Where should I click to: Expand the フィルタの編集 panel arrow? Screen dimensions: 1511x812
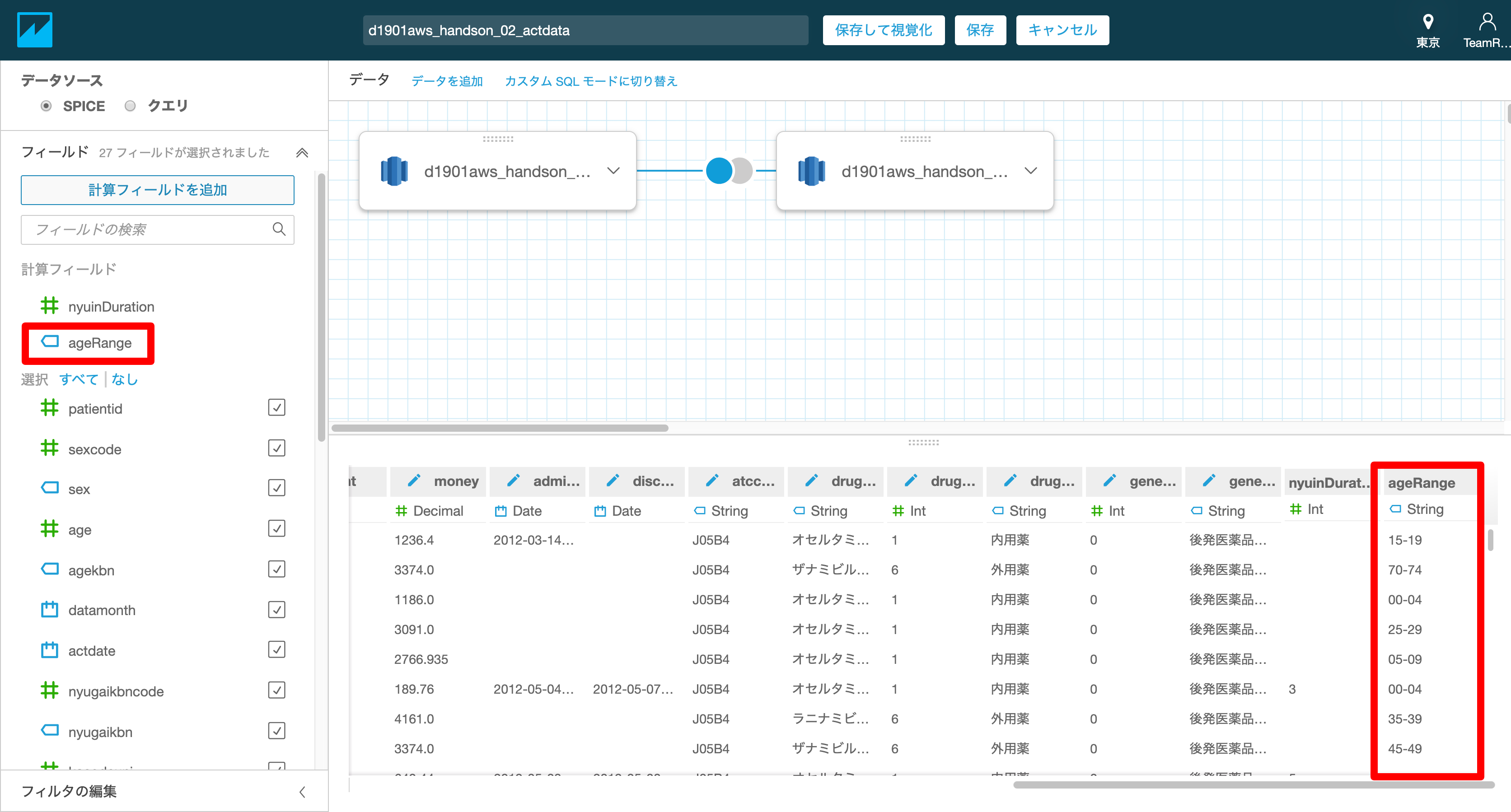[x=302, y=792]
